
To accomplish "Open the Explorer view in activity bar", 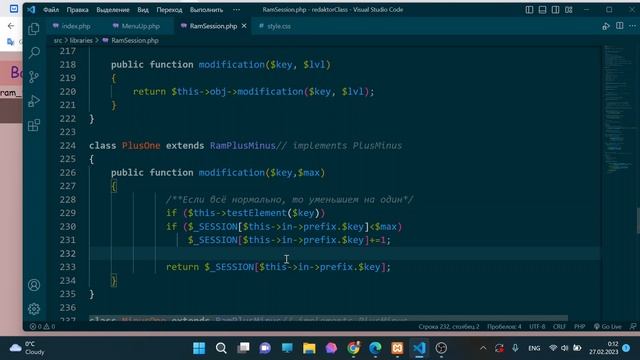I will pos(34,29).
